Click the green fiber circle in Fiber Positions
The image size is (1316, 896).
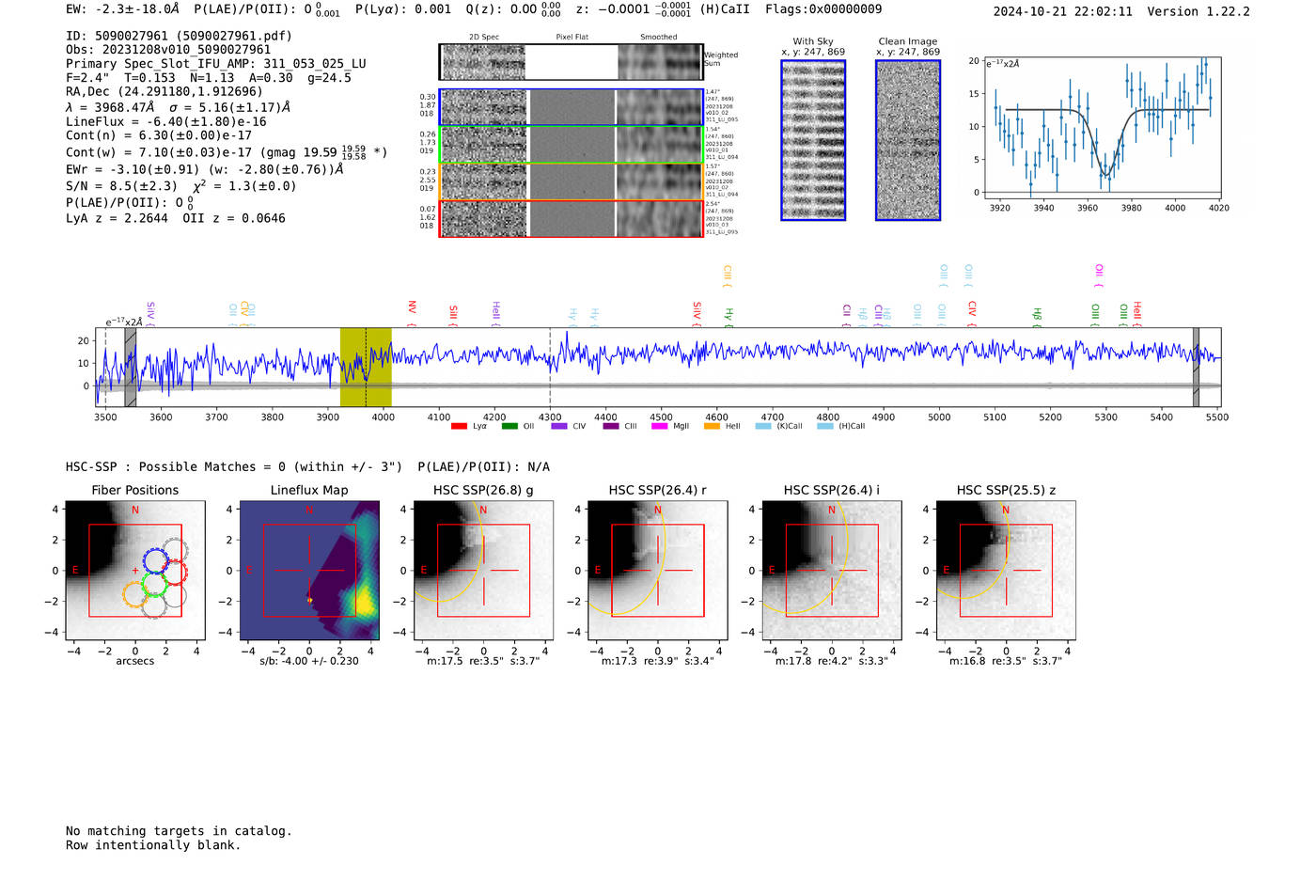(x=154, y=584)
